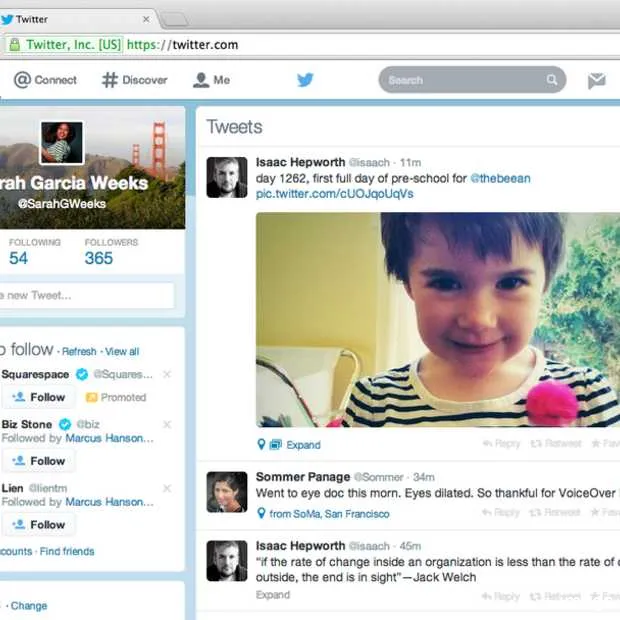Retweet the Jack Welch quote tweet
Viewport: 620px width, 620px height.
pos(555,596)
